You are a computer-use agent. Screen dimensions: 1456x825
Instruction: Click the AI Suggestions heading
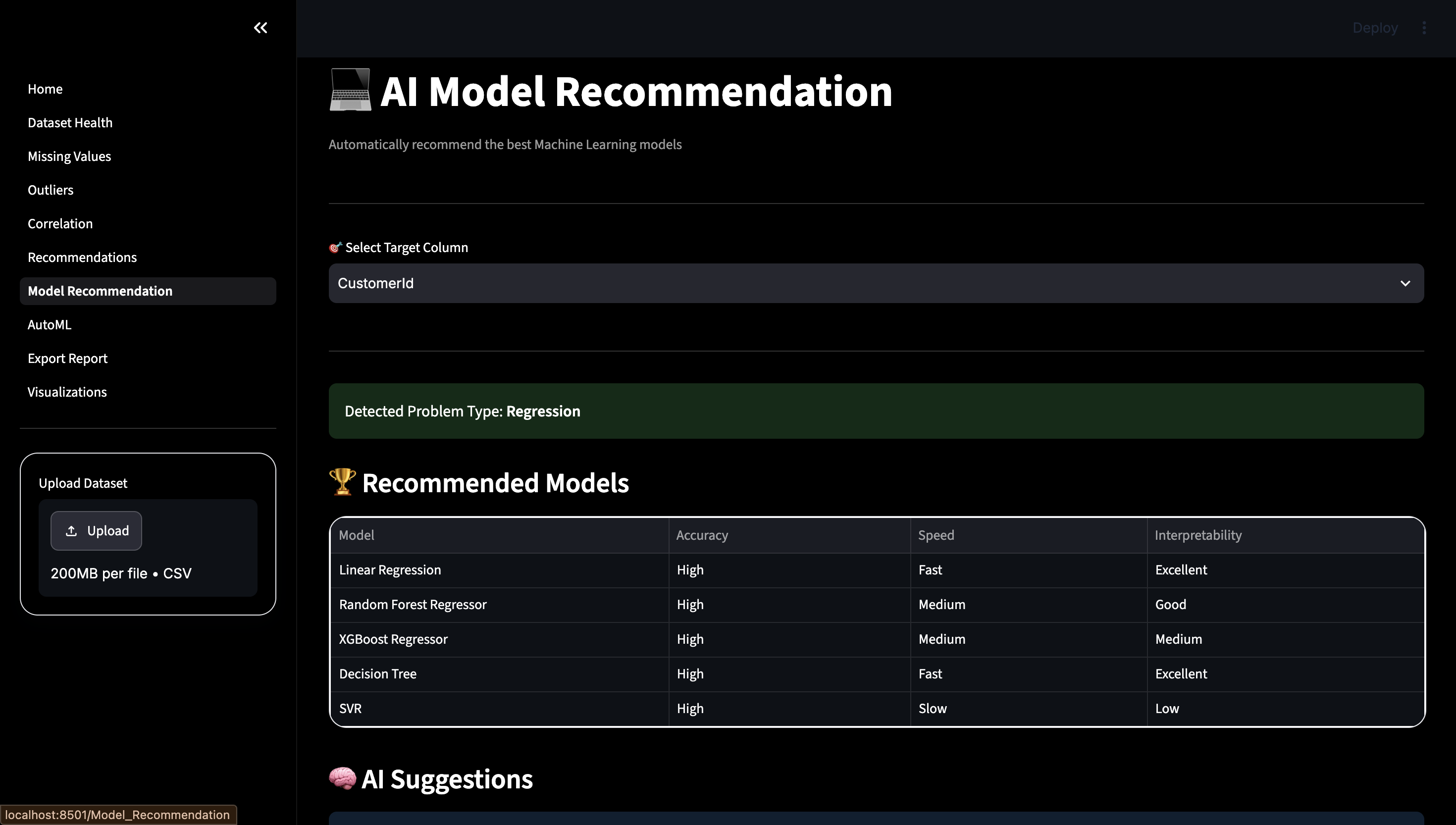point(430,779)
